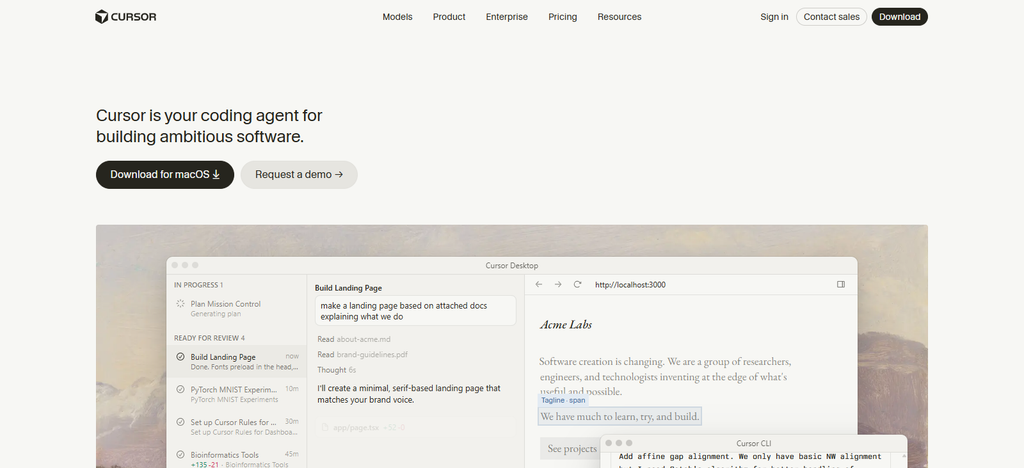Open the Models menu
Image resolution: width=1024 pixels, height=468 pixels.
point(397,17)
